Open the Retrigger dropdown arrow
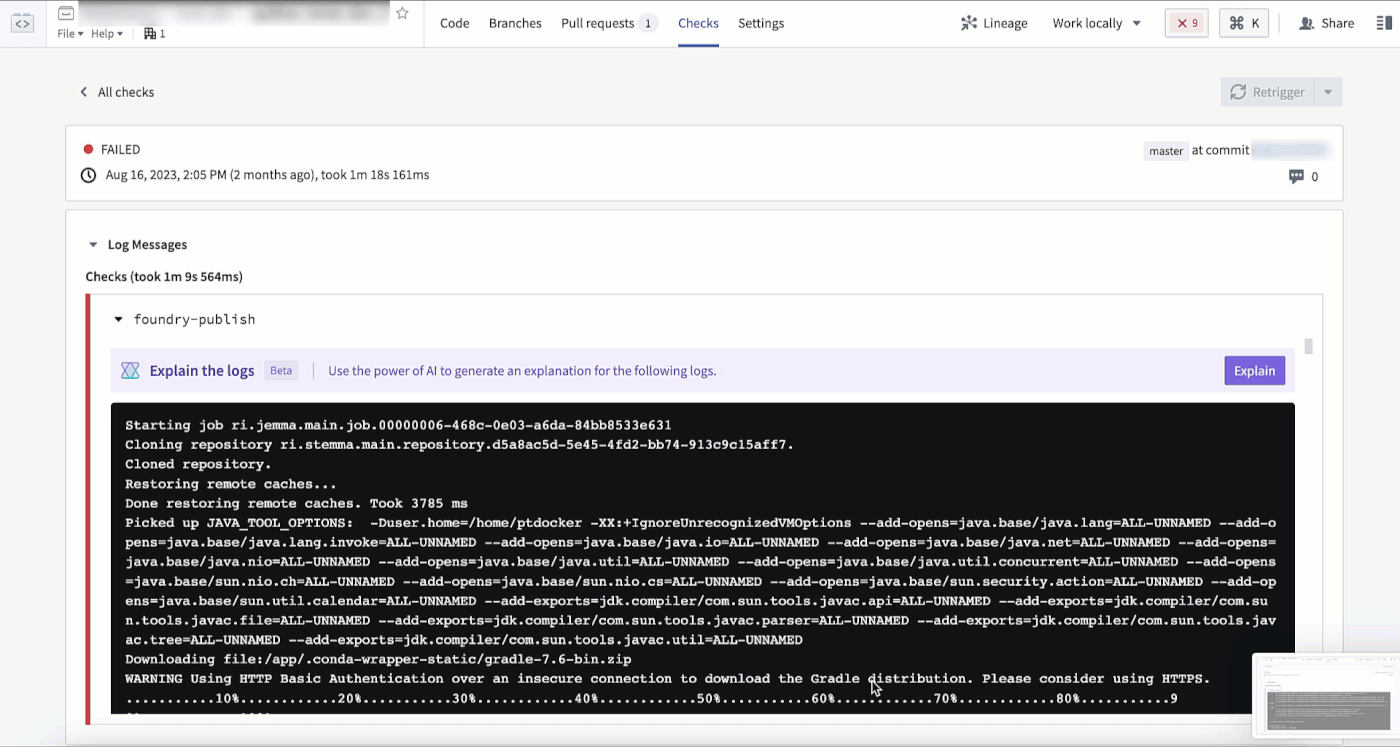 pyautogui.click(x=1328, y=92)
